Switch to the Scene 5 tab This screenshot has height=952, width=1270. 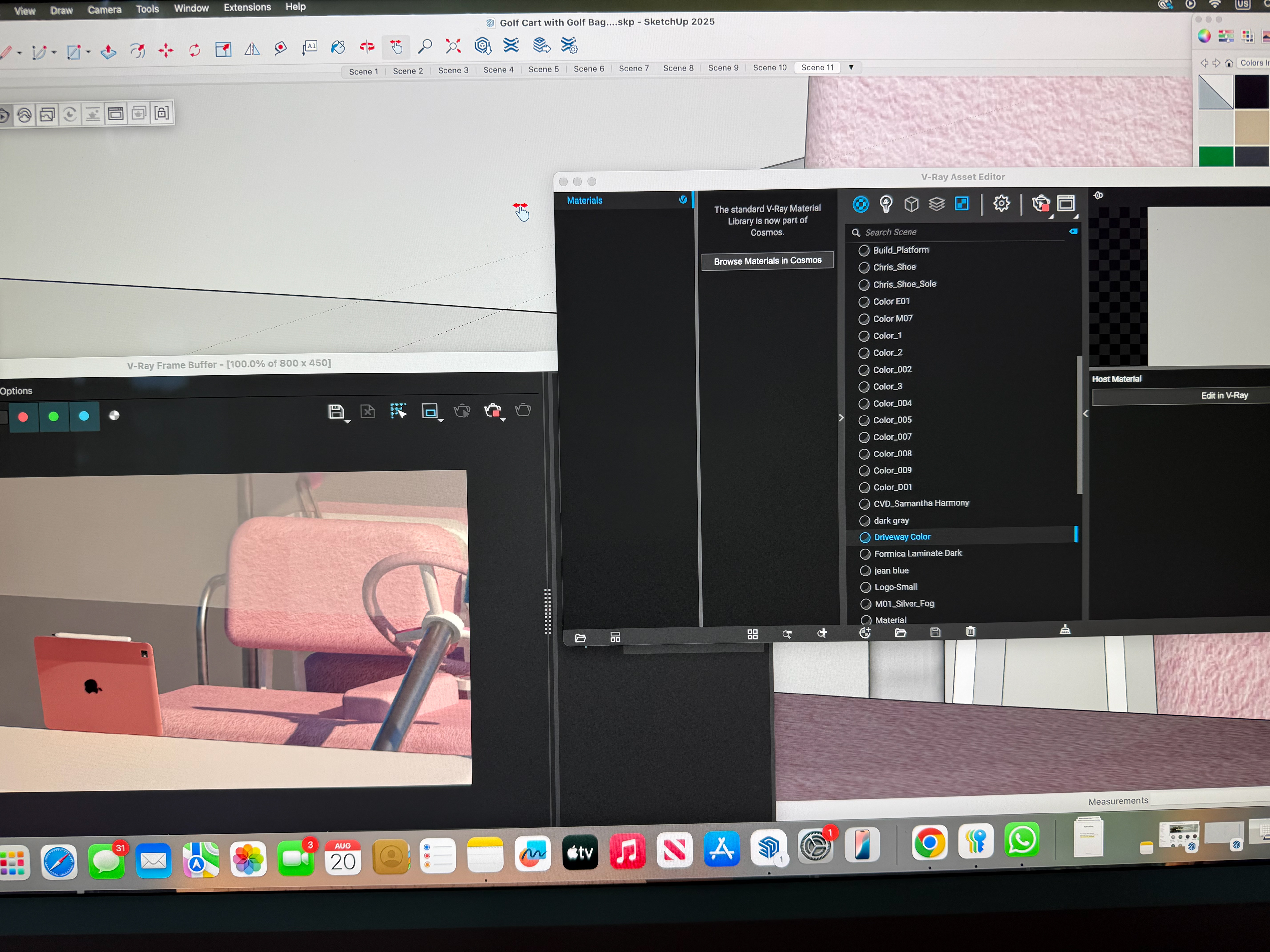(x=543, y=69)
